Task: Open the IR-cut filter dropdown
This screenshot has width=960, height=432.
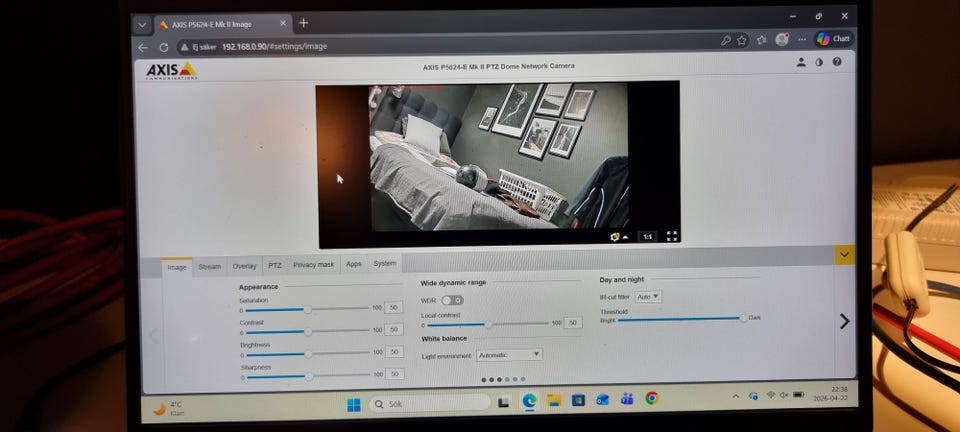Action: 648,297
